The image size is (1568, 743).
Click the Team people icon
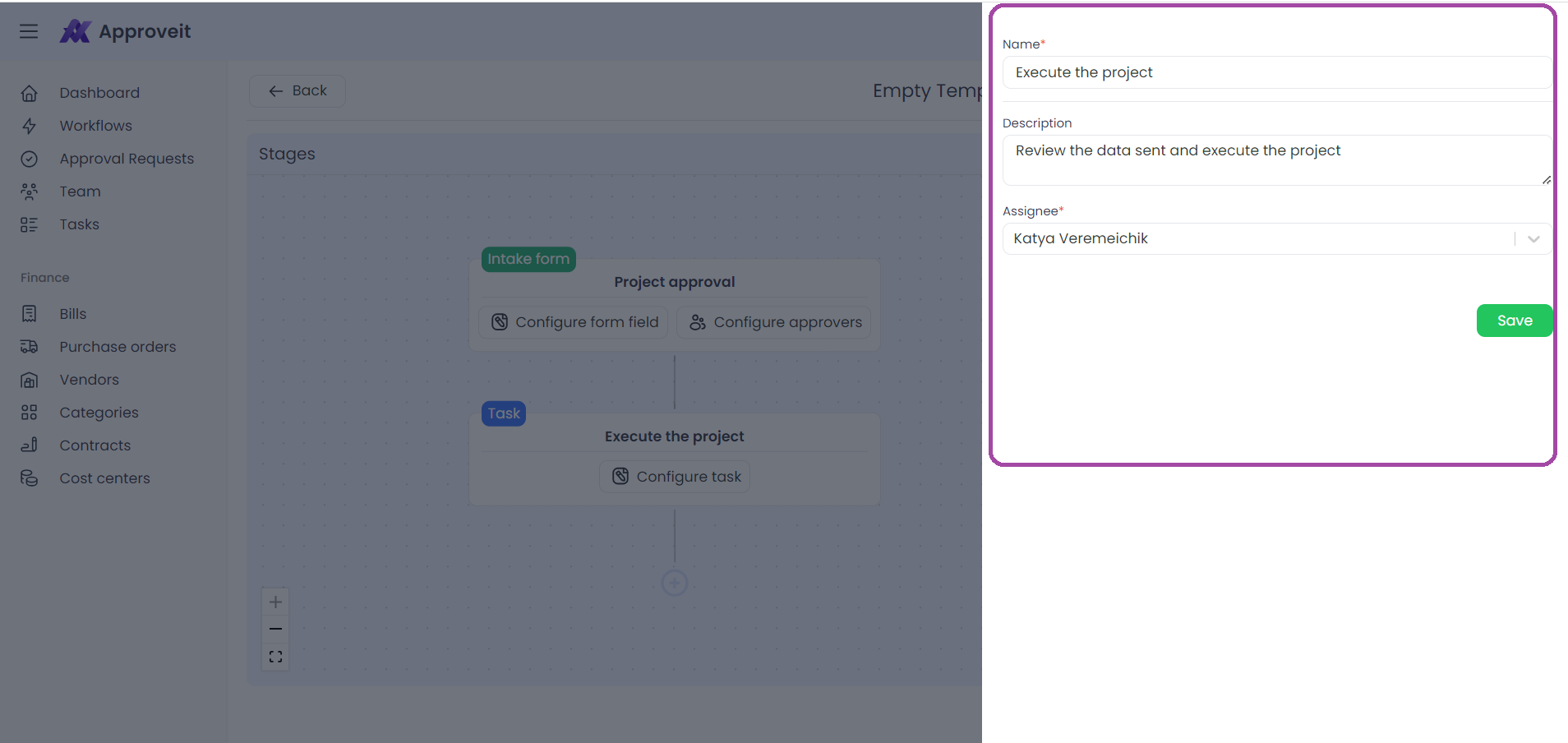[x=29, y=192]
